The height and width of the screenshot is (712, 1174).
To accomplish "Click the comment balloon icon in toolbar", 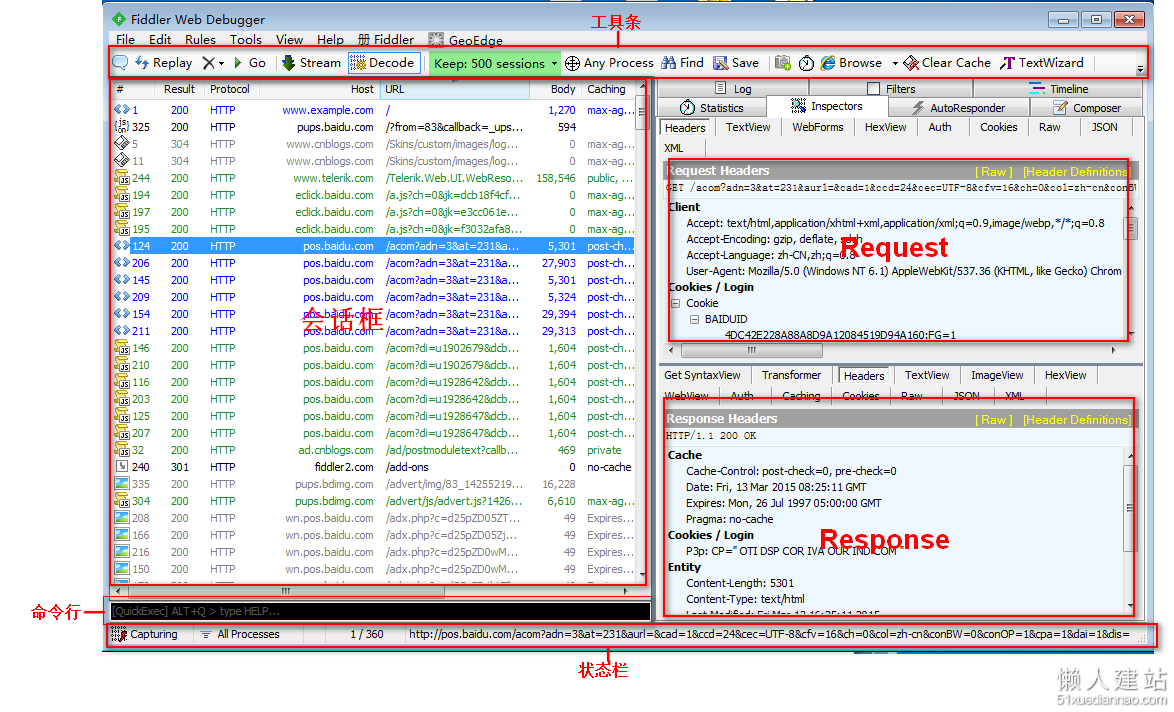I will coord(120,63).
